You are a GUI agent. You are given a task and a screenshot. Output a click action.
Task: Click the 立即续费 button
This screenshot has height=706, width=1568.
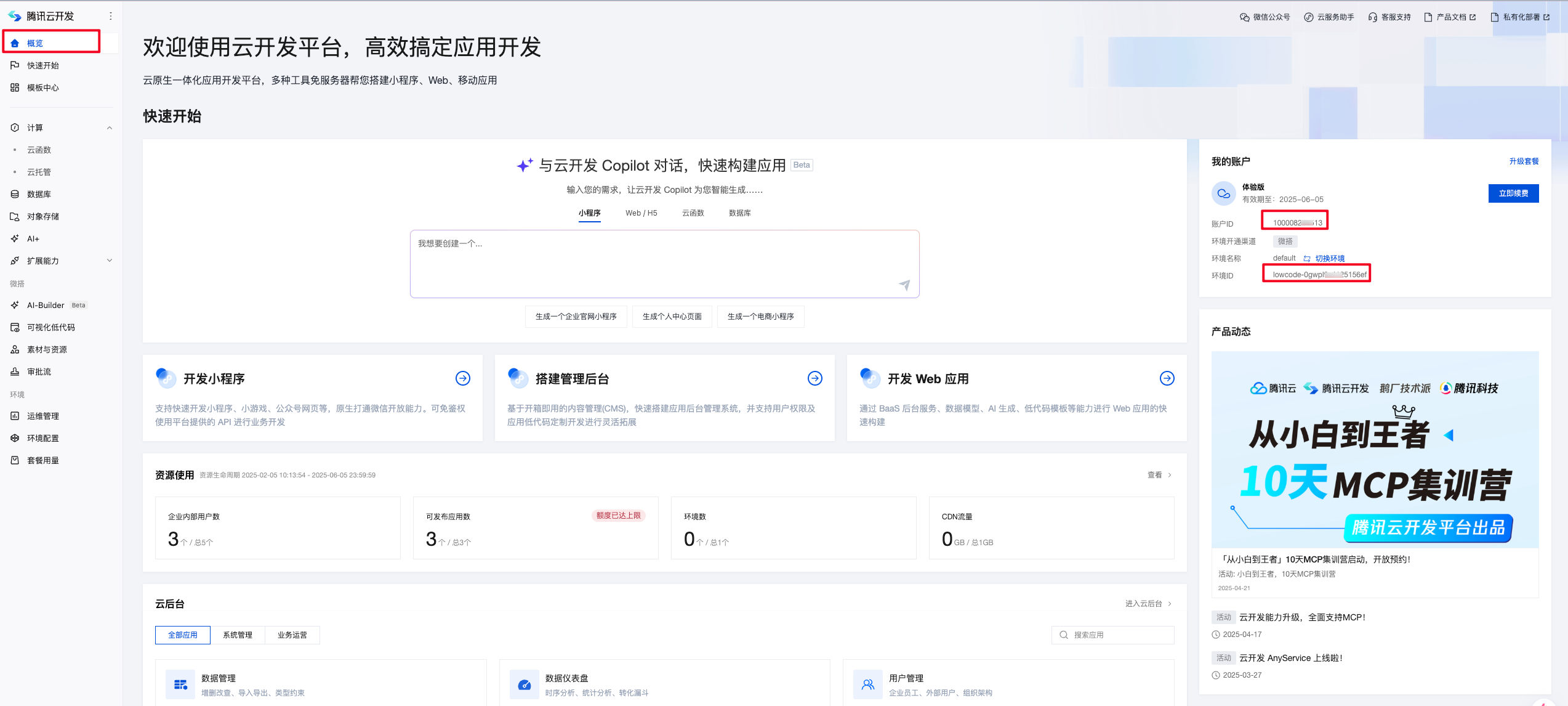1514,193
